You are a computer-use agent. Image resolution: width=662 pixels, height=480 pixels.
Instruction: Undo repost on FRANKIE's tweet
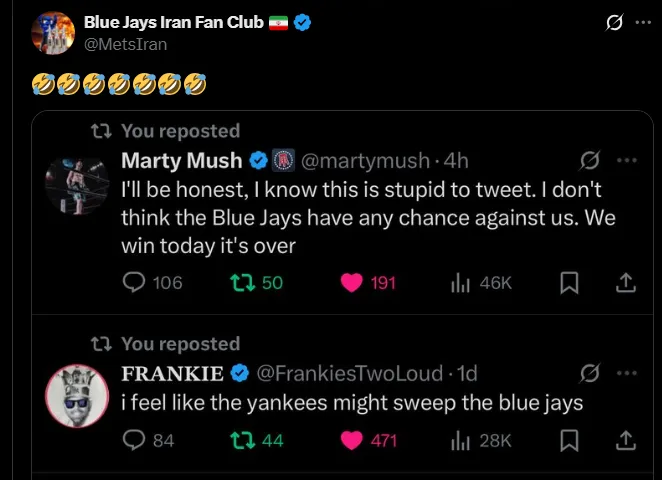click(241, 439)
